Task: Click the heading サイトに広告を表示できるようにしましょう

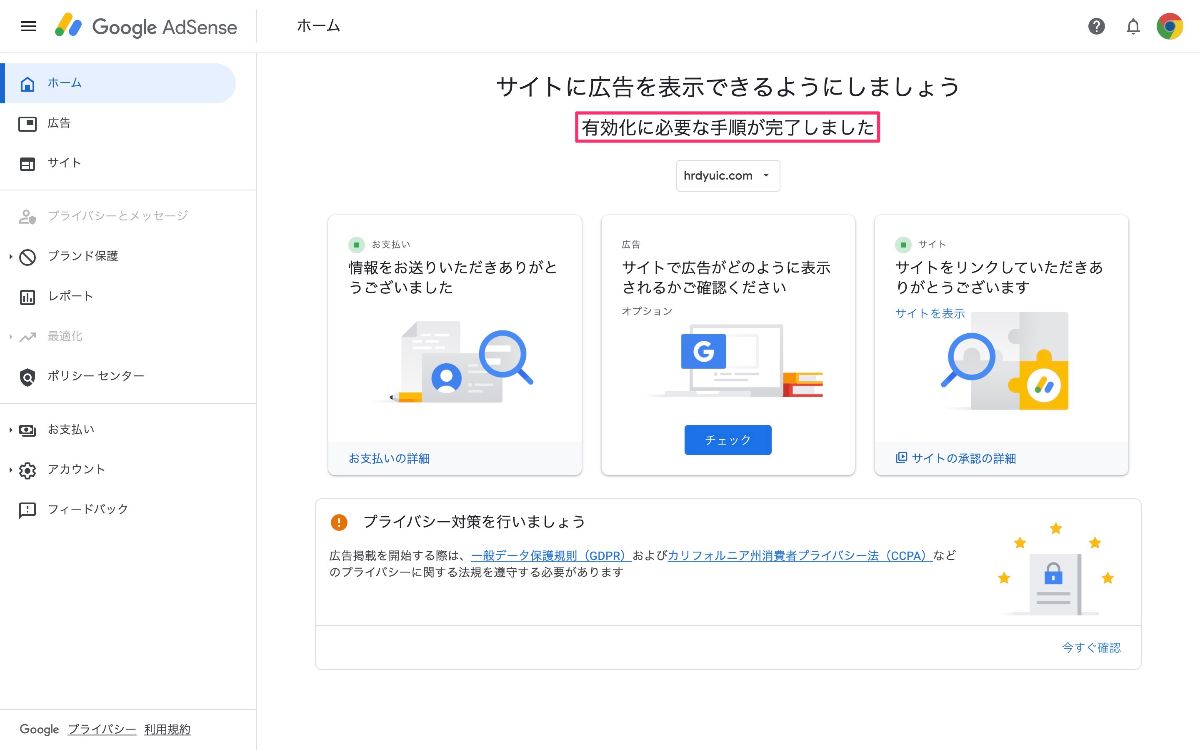Action: [728, 86]
